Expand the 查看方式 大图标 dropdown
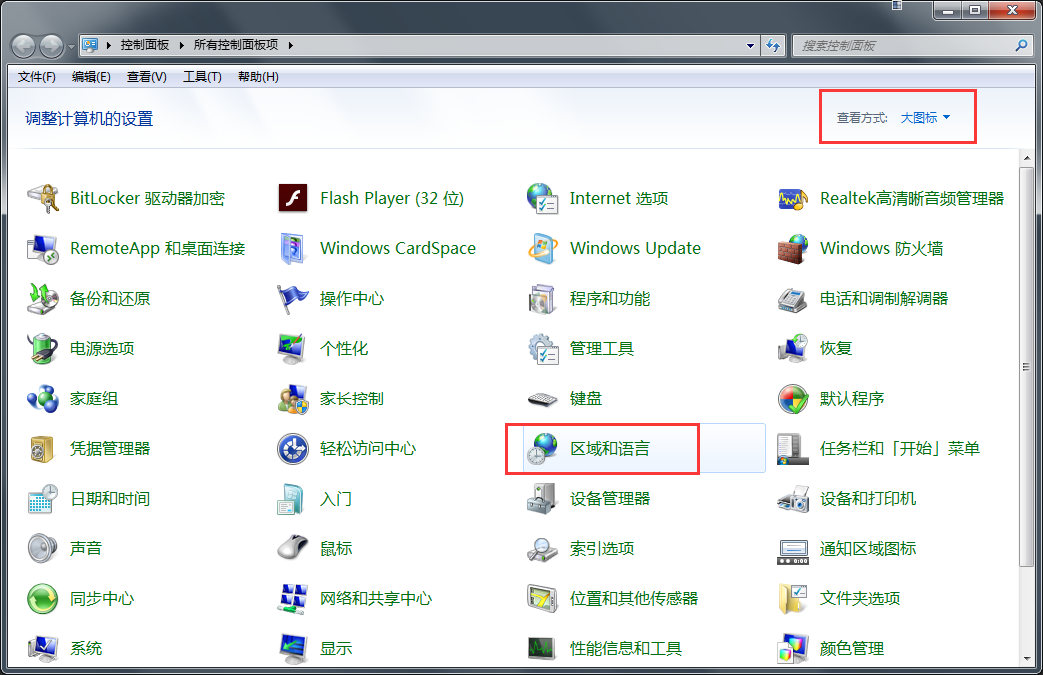 (925, 118)
